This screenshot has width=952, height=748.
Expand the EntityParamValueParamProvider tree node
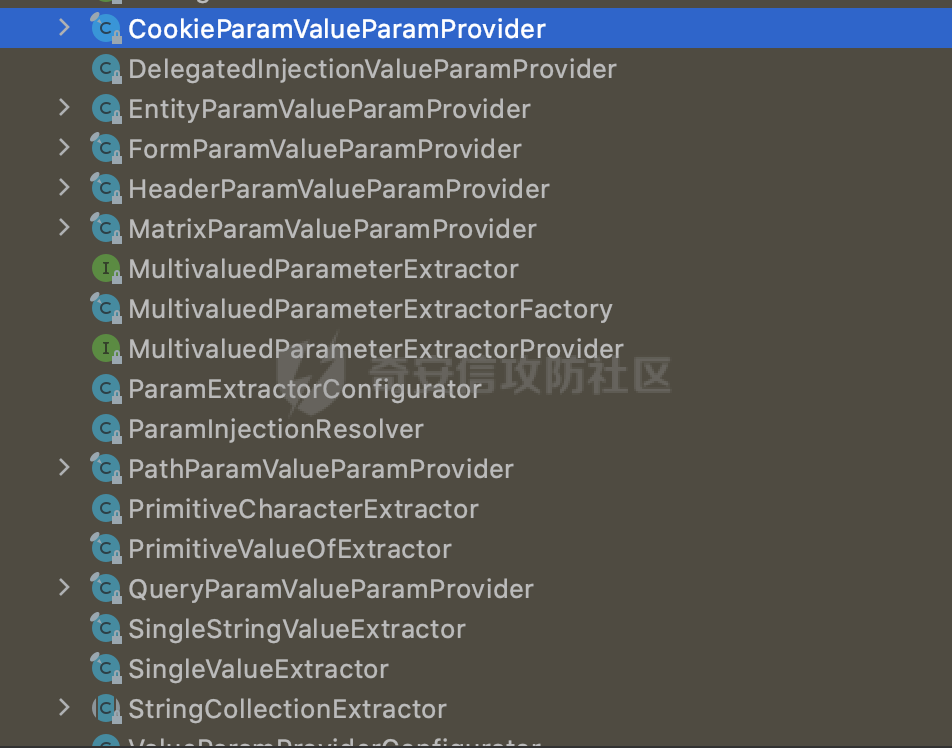65,108
